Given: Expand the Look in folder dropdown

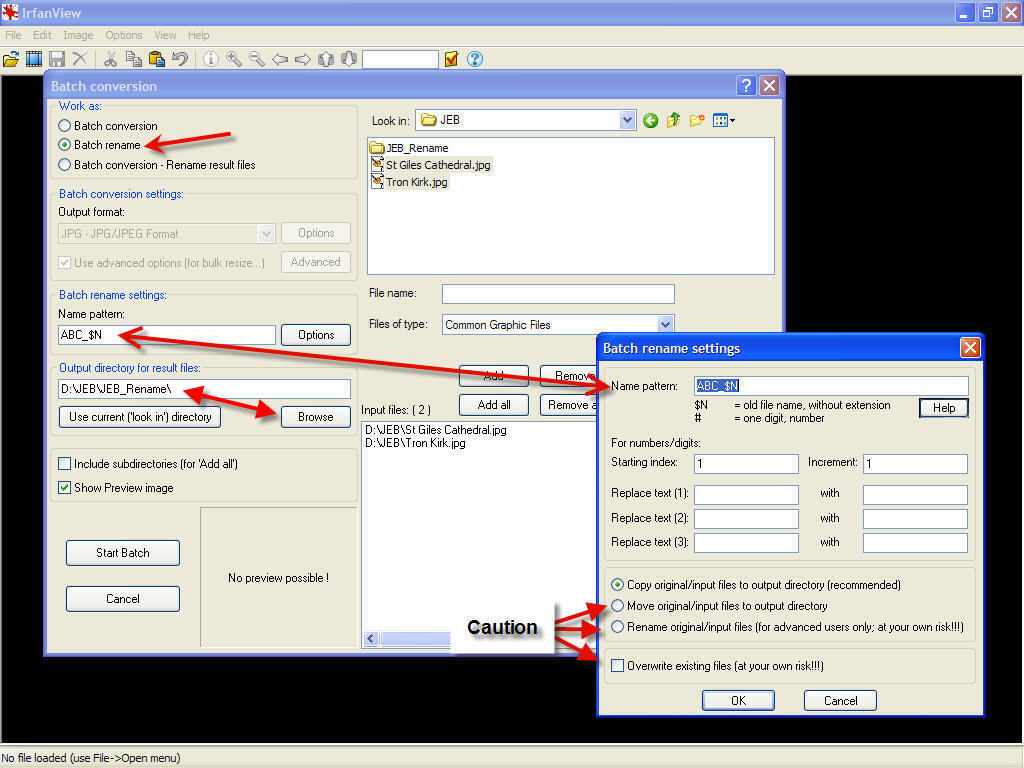Looking at the screenshot, I should point(627,120).
